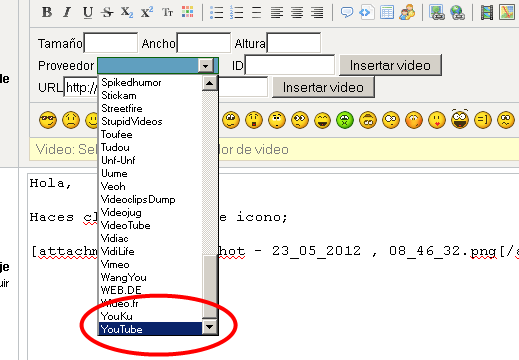The height and width of the screenshot is (360, 519).
Task: Collapse the Proveedor dropdown arrow
Action: (206, 66)
